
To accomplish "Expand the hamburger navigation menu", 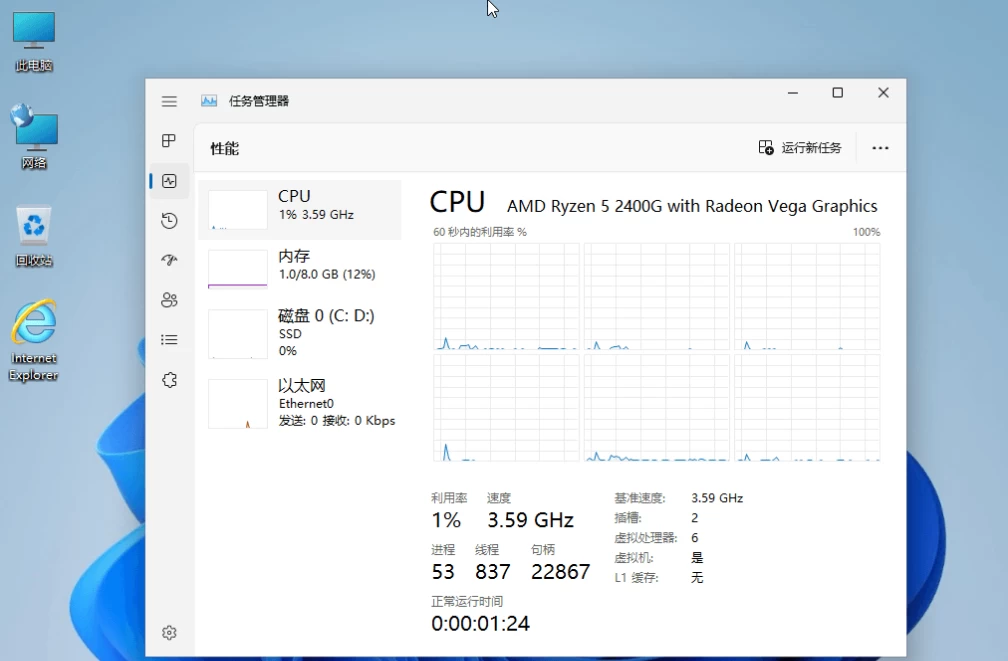I will point(169,101).
